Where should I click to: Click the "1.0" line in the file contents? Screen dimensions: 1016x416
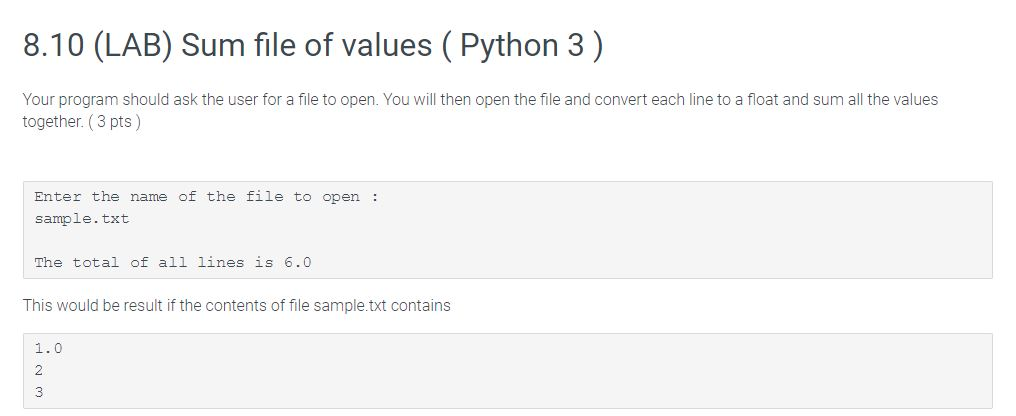point(48,349)
